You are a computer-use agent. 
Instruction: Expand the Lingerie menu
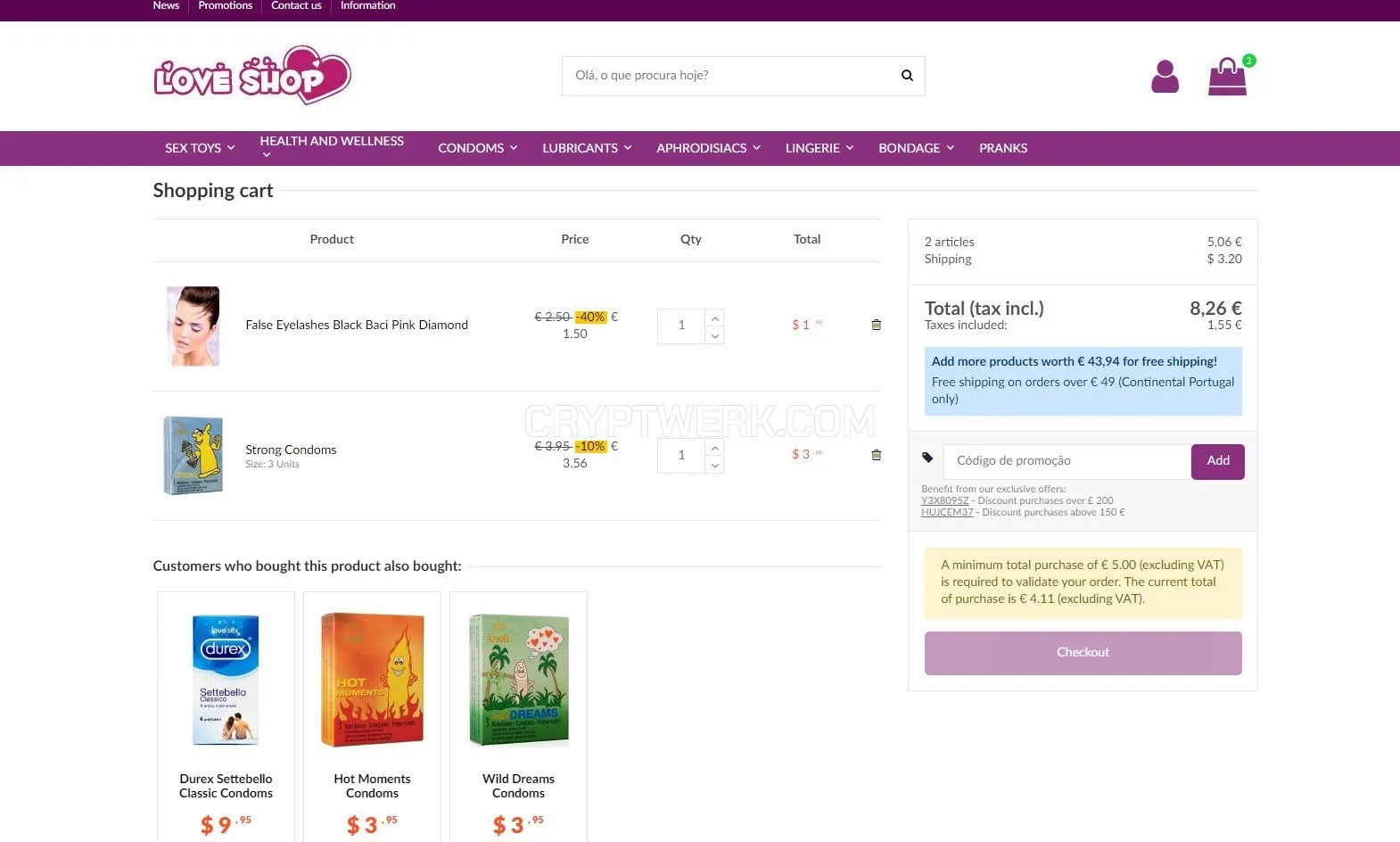pyautogui.click(x=819, y=148)
